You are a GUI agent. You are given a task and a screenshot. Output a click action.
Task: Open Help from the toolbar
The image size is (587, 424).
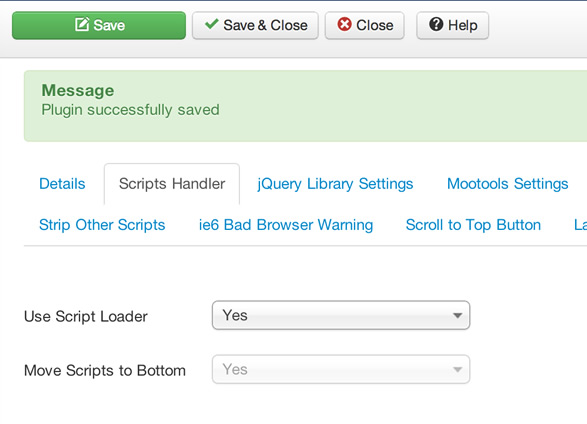[453, 25]
